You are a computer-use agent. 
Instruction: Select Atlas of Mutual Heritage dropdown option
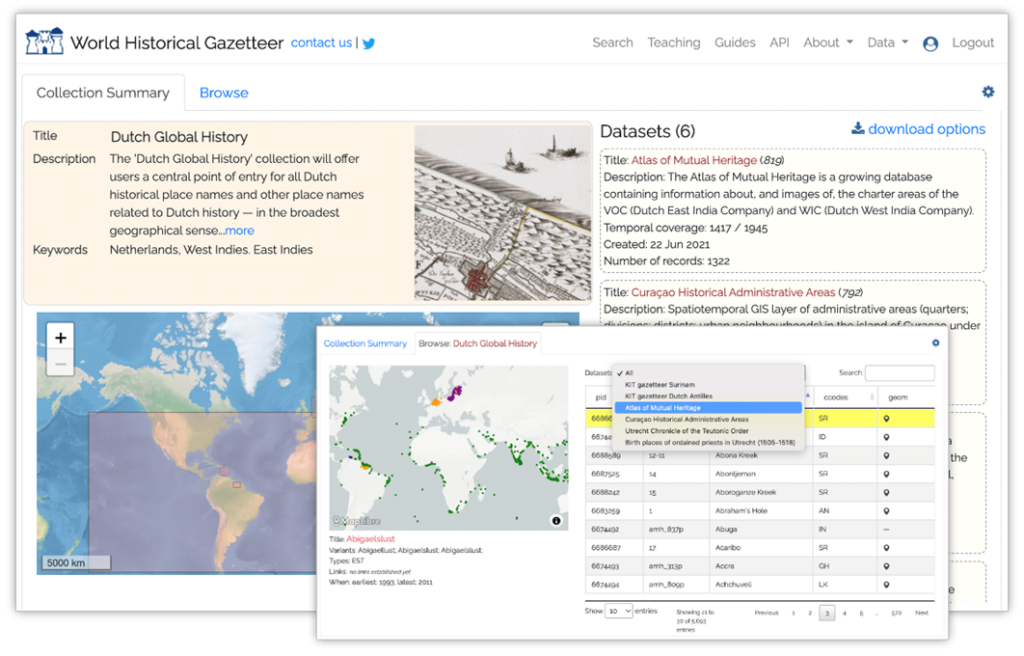tap(707, 408)
